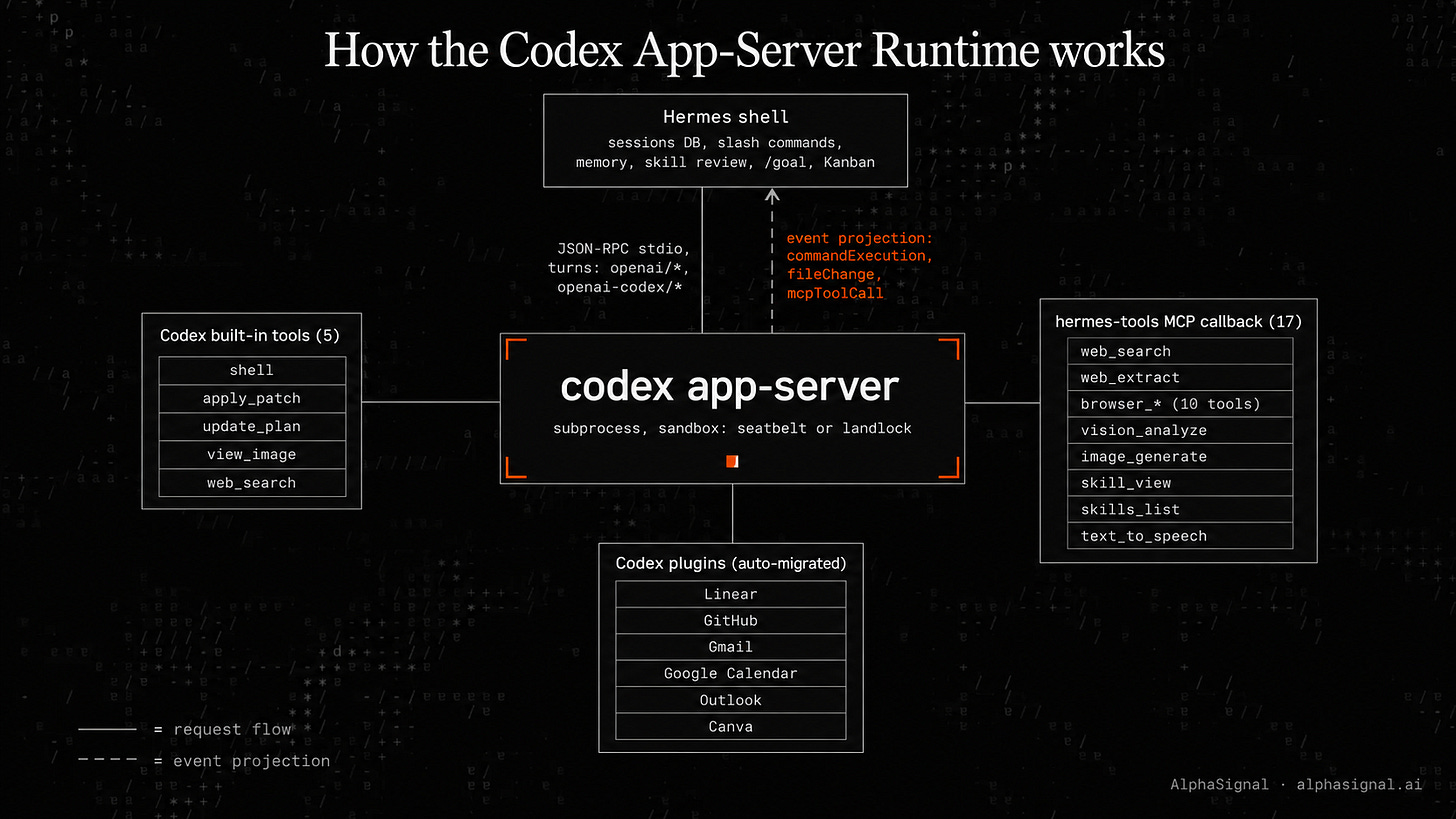Select the 'image_generate' row

[1180, 457]
